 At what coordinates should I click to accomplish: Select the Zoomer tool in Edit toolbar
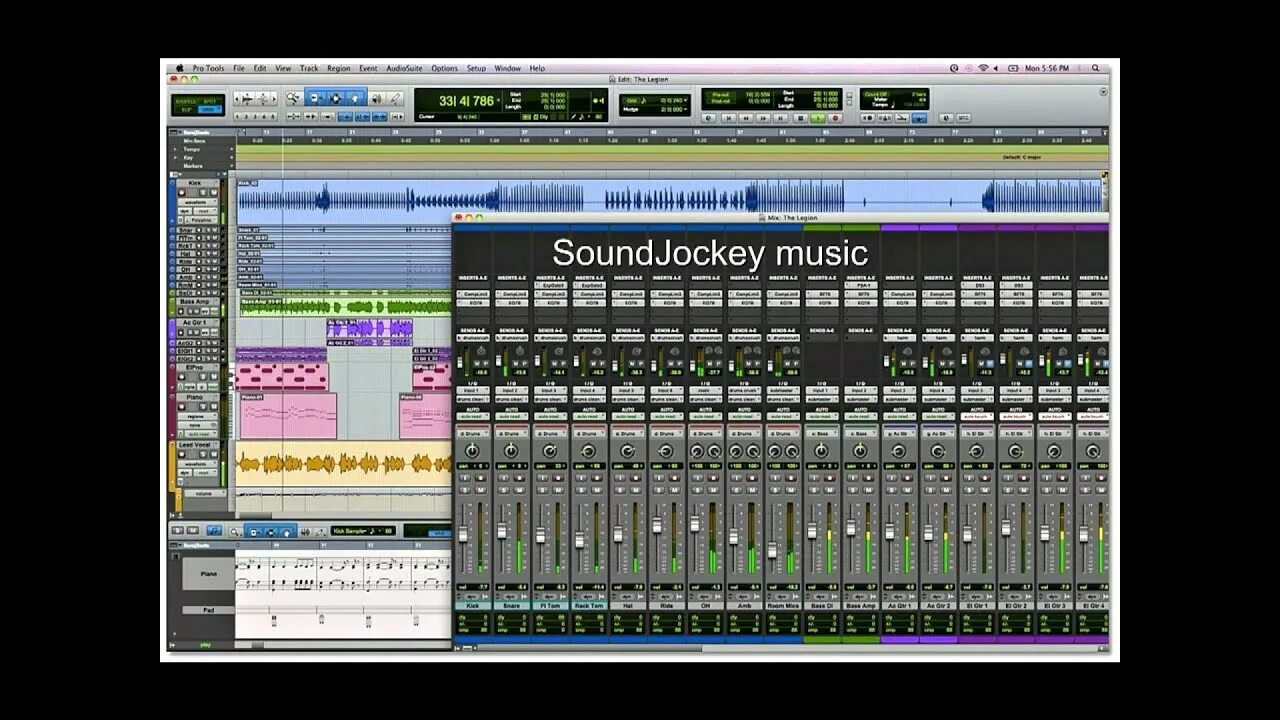point(293,99)
